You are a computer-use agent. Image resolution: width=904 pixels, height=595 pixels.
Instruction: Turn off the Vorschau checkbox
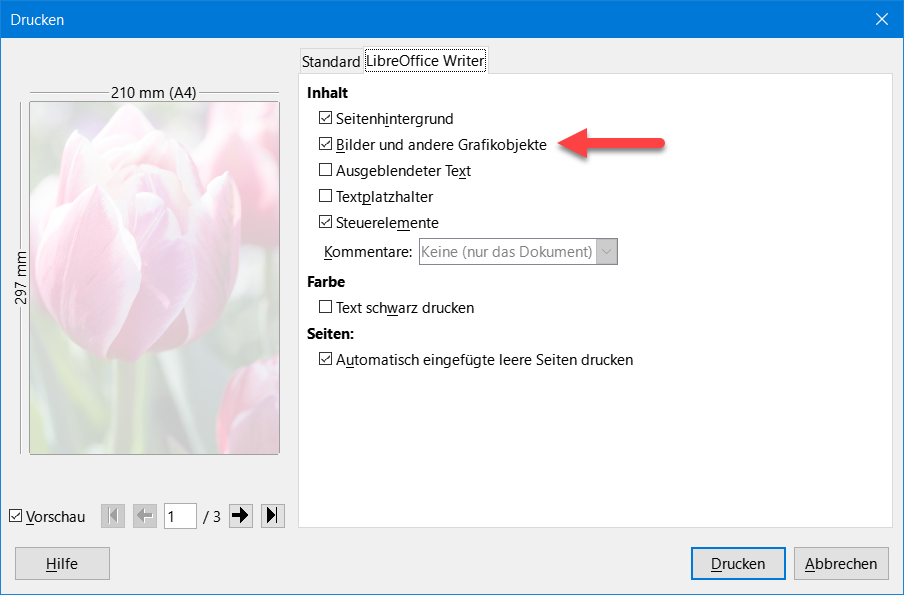[15, 517]
